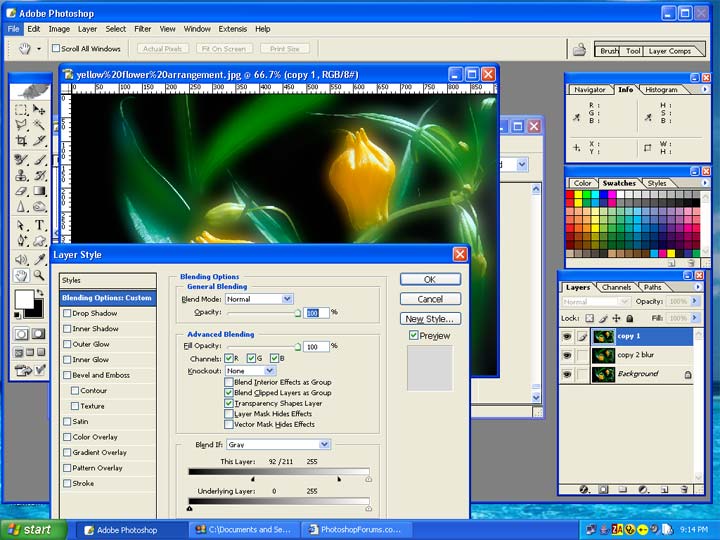Click the Hand tool

21,275
